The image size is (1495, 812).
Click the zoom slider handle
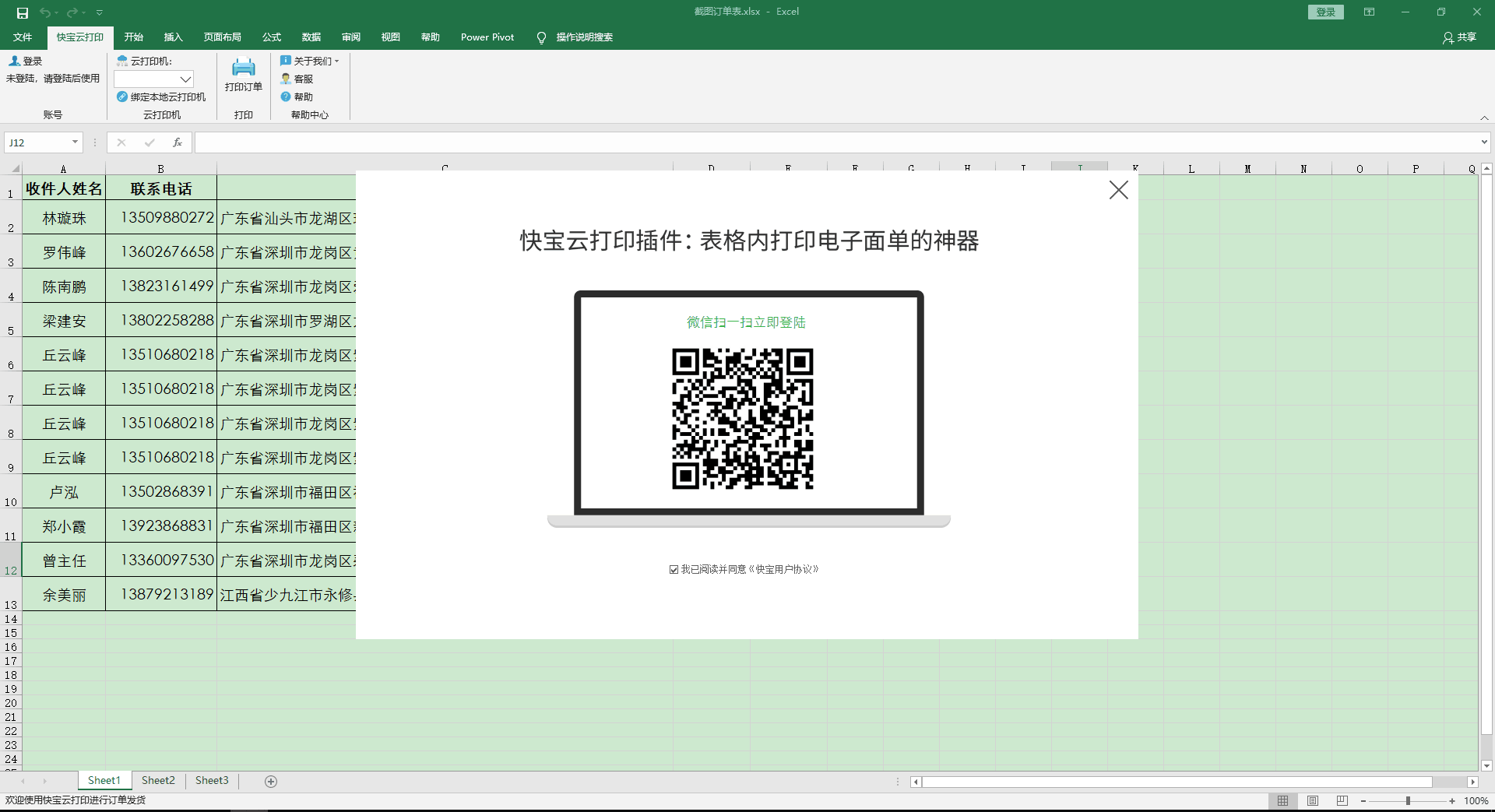pos(1408,801)
